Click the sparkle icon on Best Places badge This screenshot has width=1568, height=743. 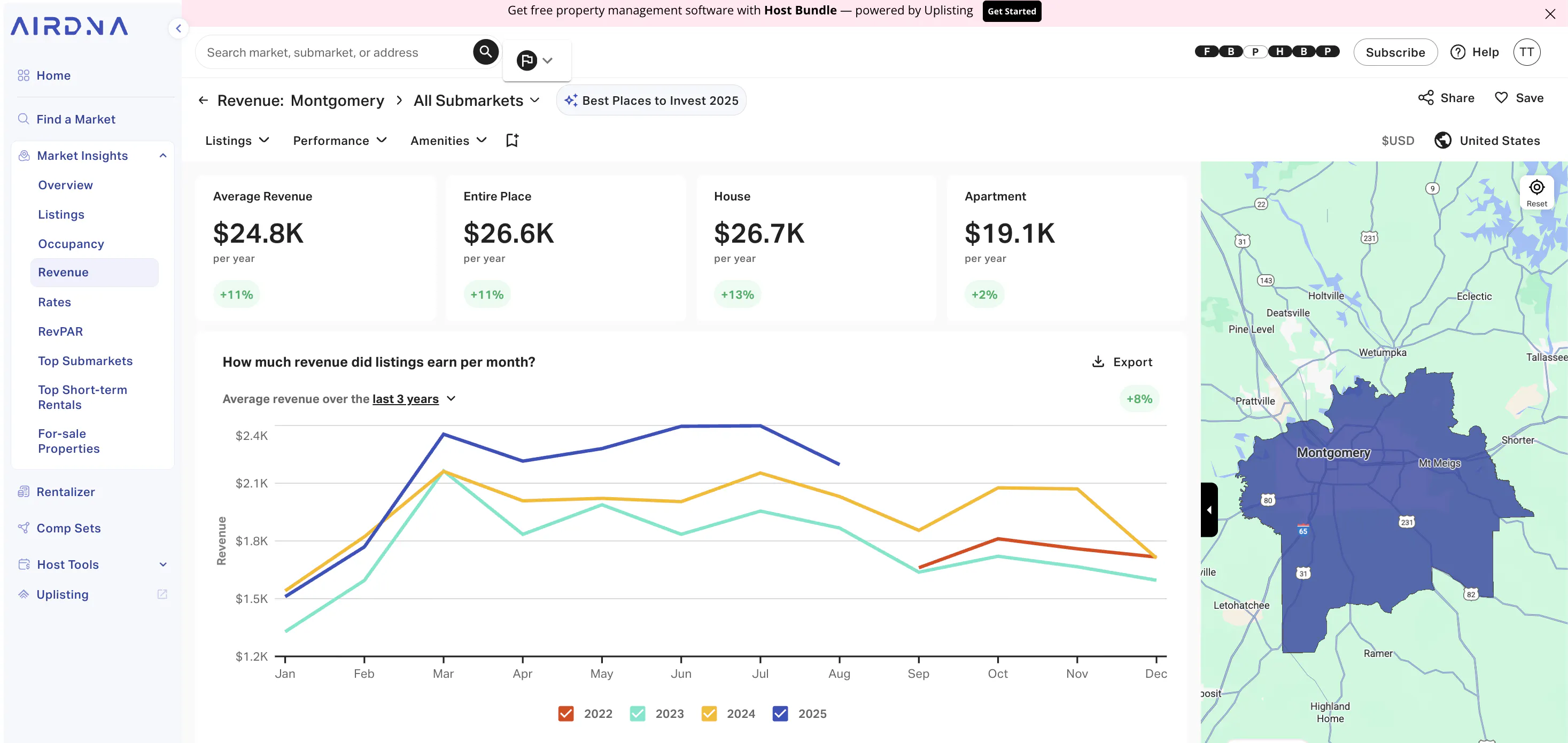click(x=570, y=100)
